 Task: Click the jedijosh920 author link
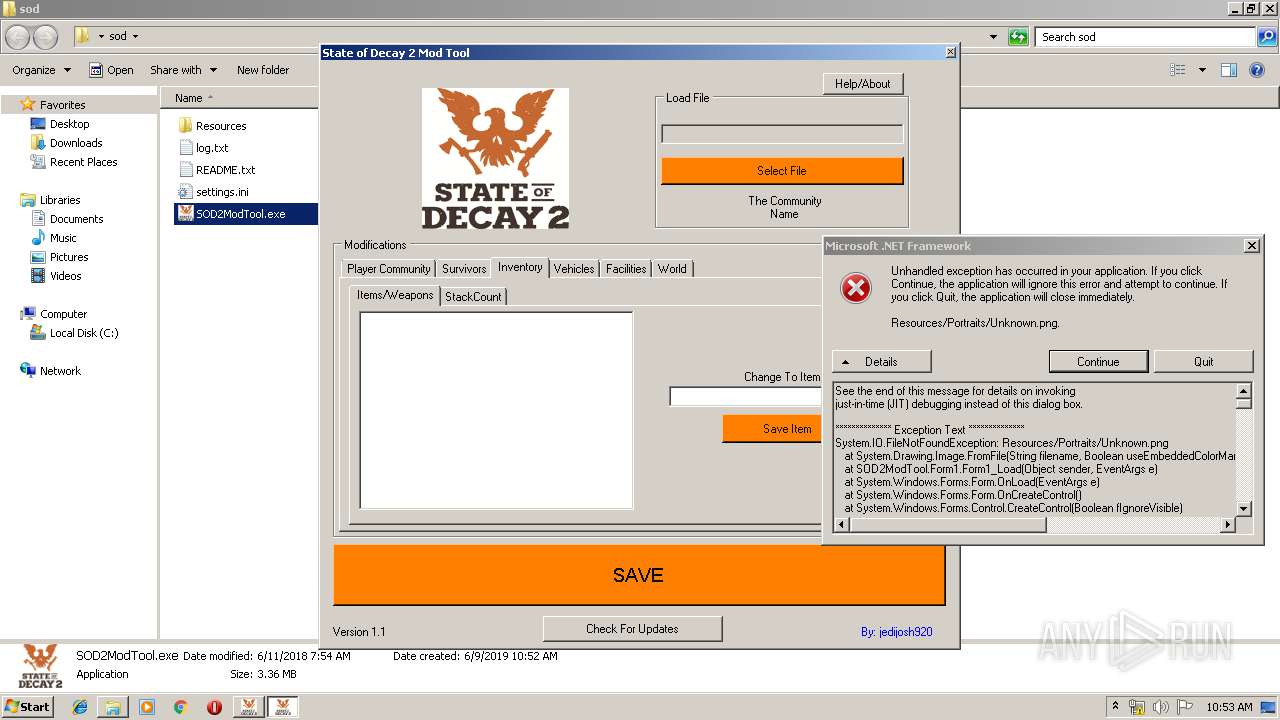click(896, 632)
